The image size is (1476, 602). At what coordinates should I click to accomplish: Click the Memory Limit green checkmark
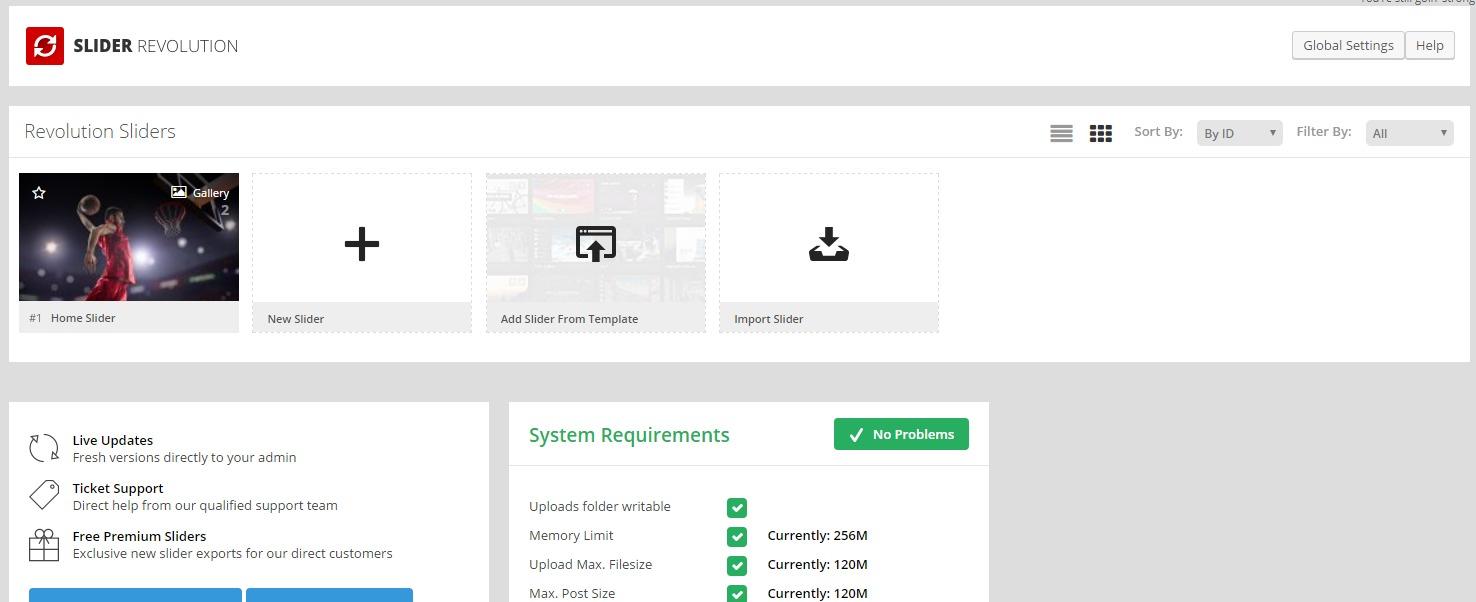737,537
